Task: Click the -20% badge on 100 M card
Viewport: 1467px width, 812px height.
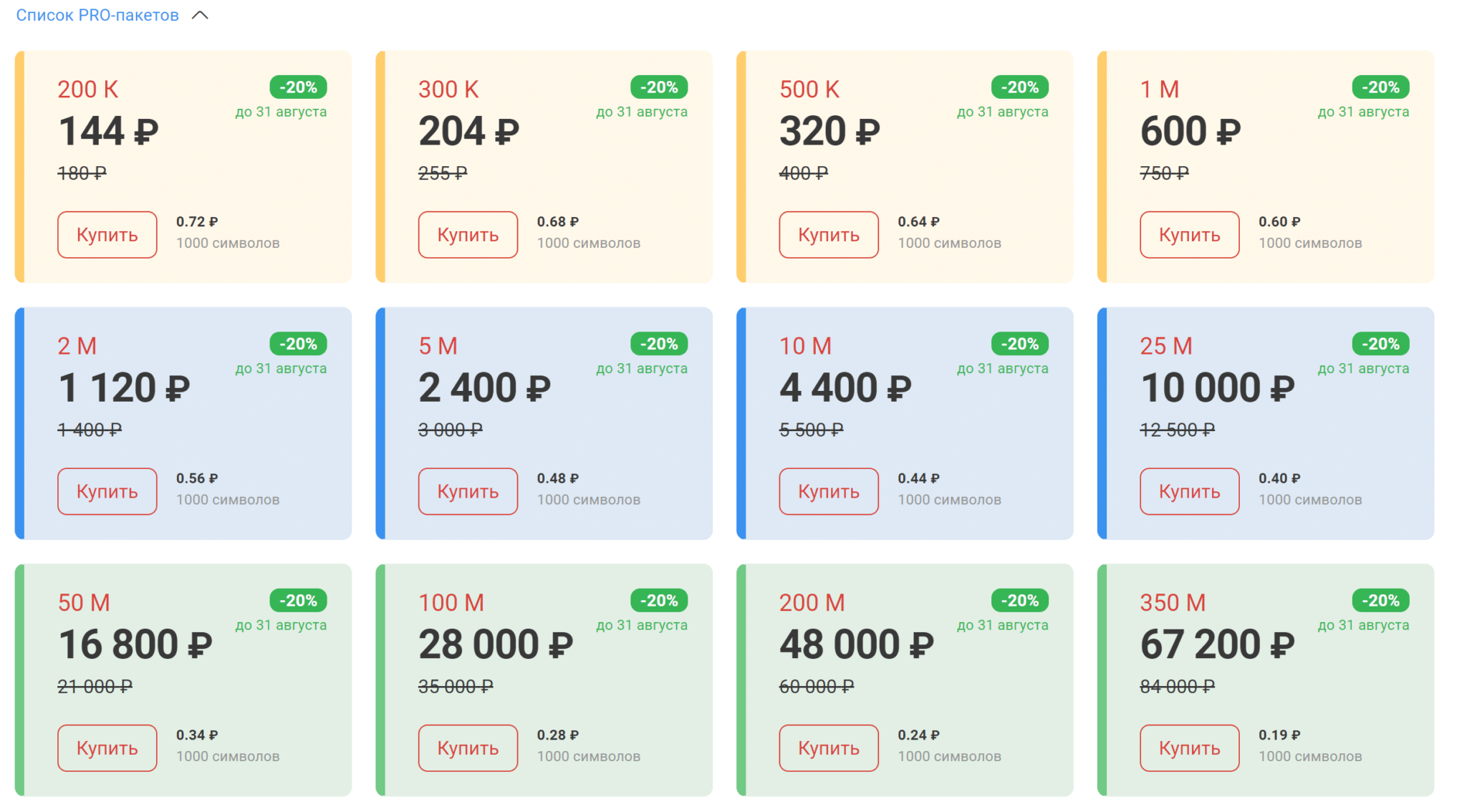Action: [659, 601]
